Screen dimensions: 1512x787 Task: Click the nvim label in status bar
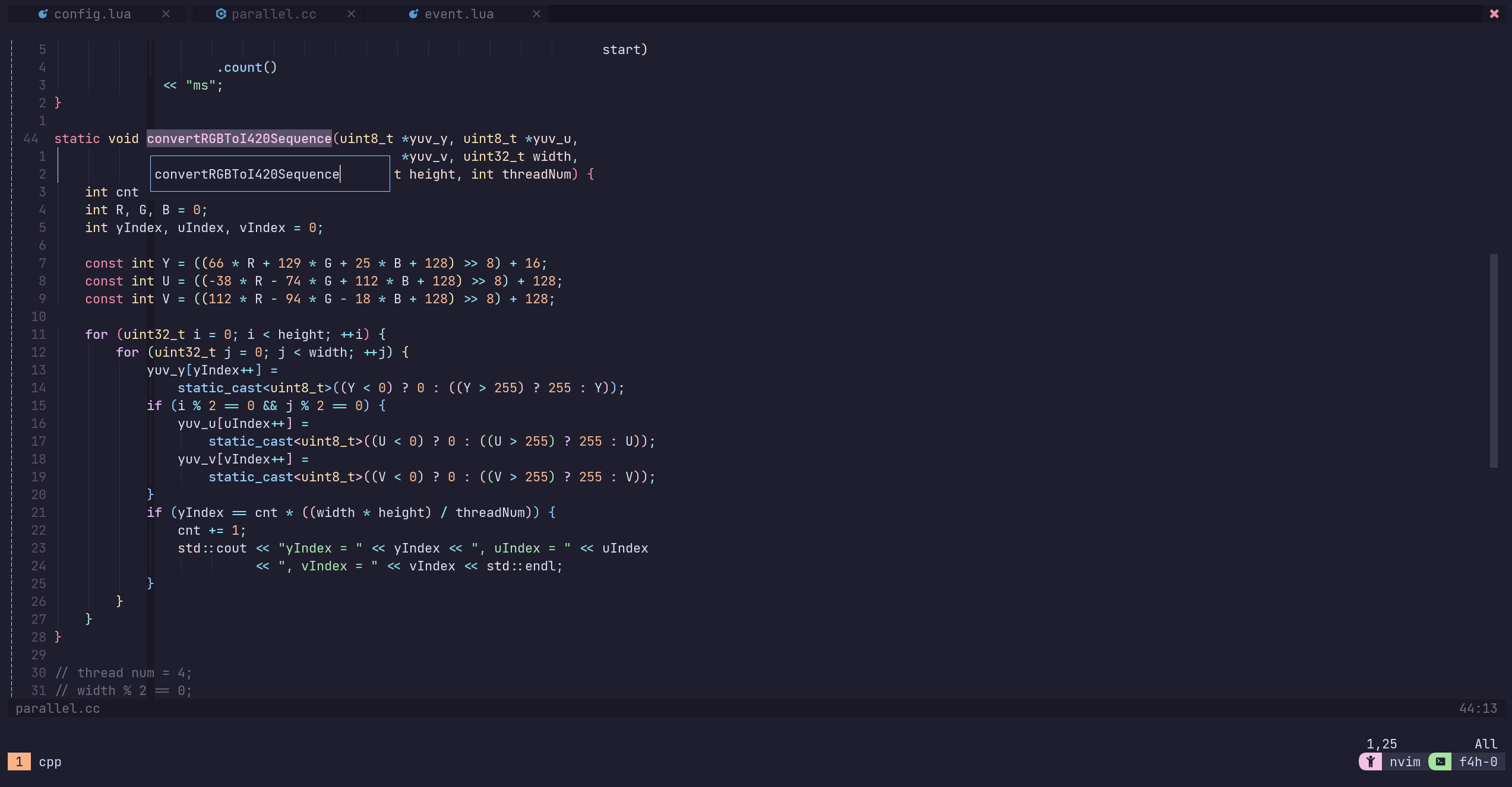1405,761
